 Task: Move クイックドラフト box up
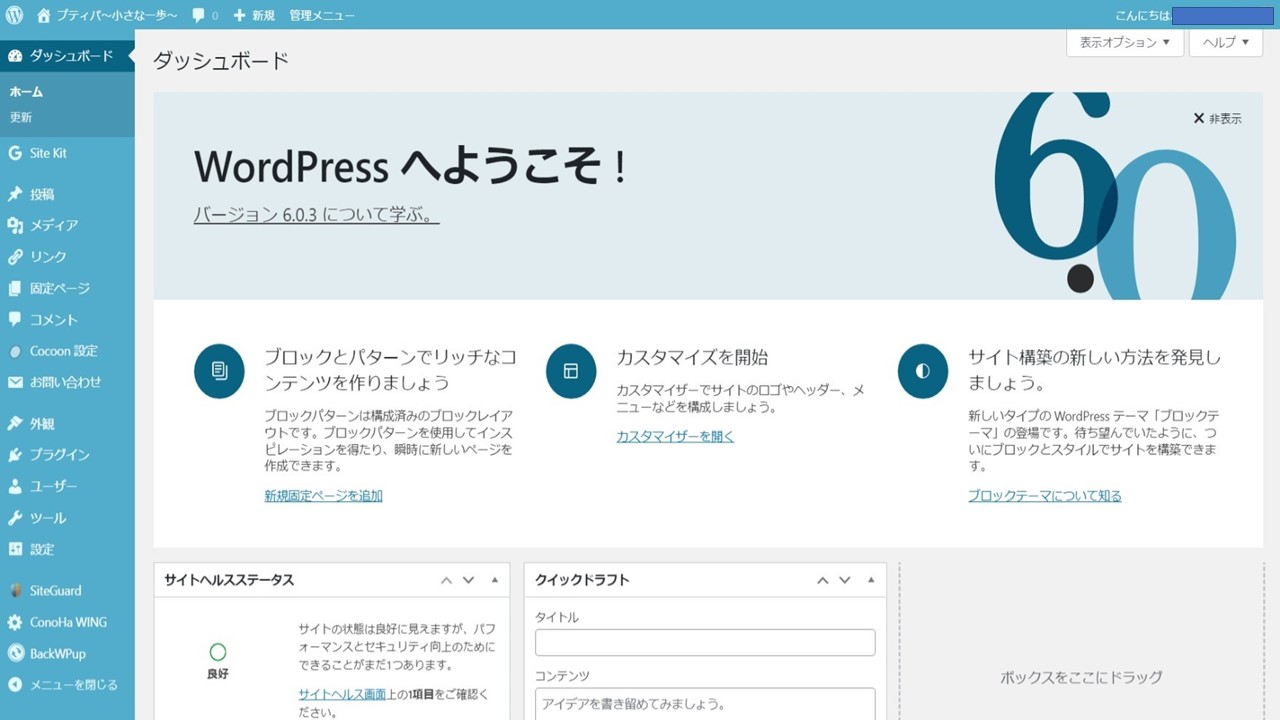click(822, 580)
